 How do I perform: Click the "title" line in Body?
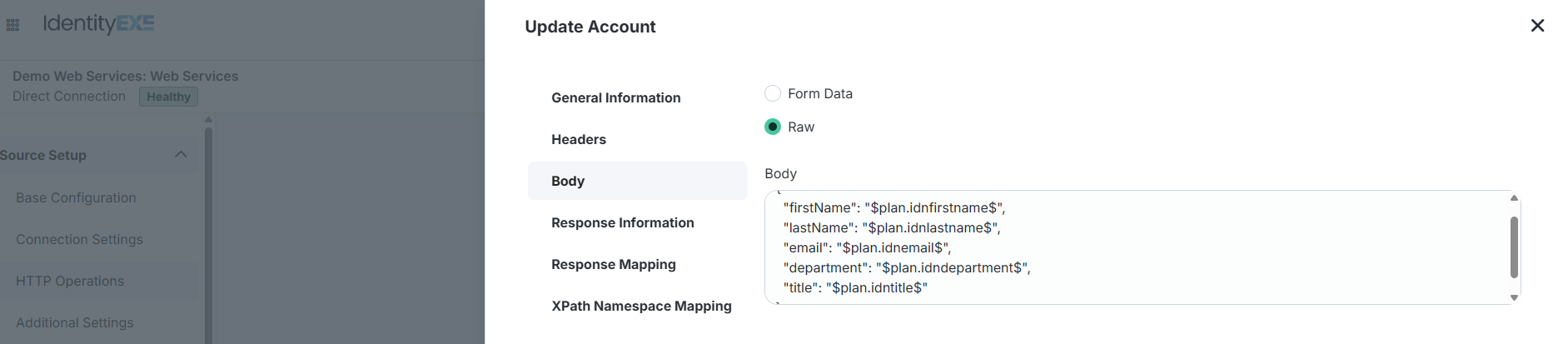[855, 287]
